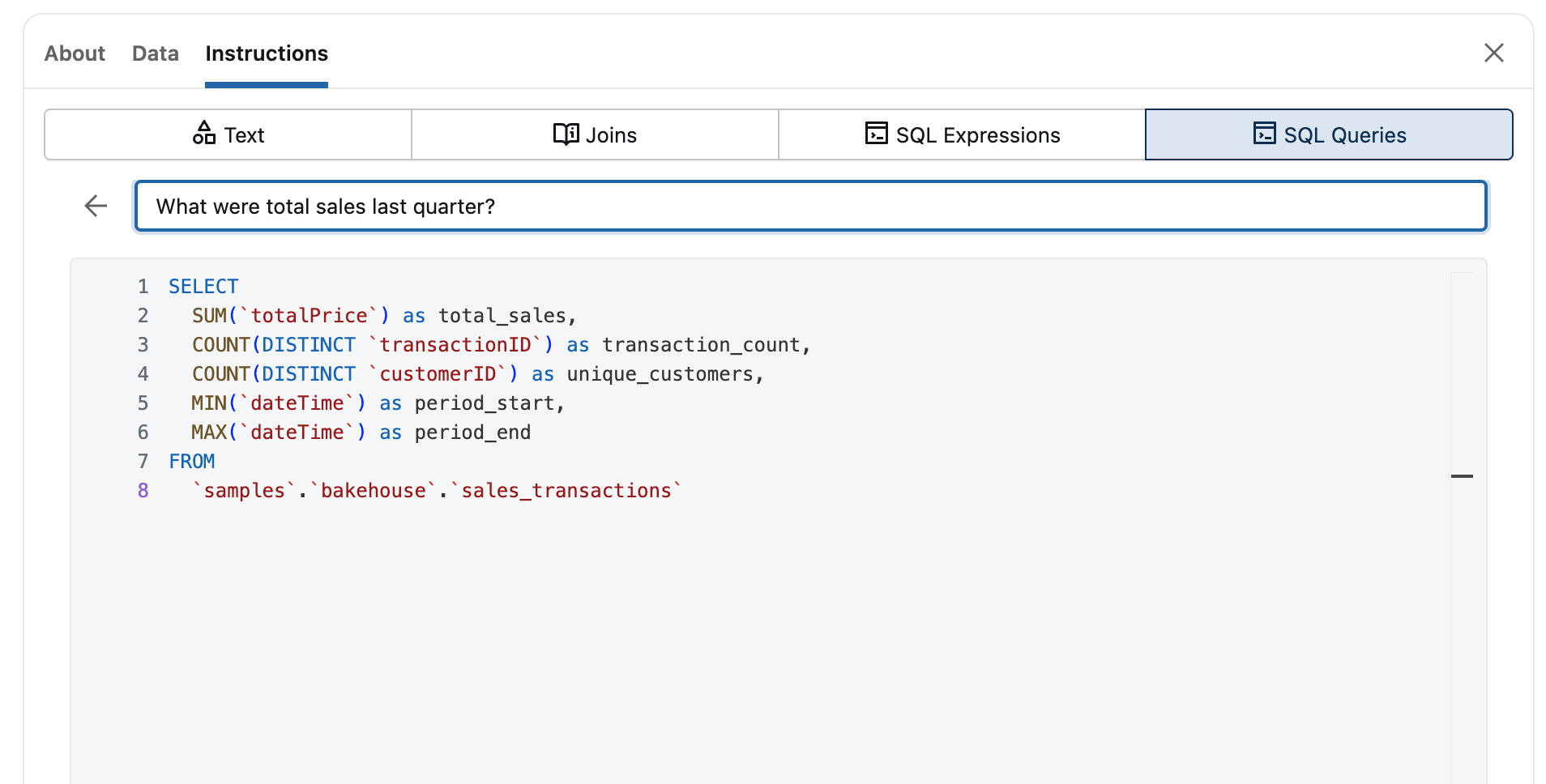
Task: Place cursor on the SELECT keyword
Action: (x=203, y=286)
